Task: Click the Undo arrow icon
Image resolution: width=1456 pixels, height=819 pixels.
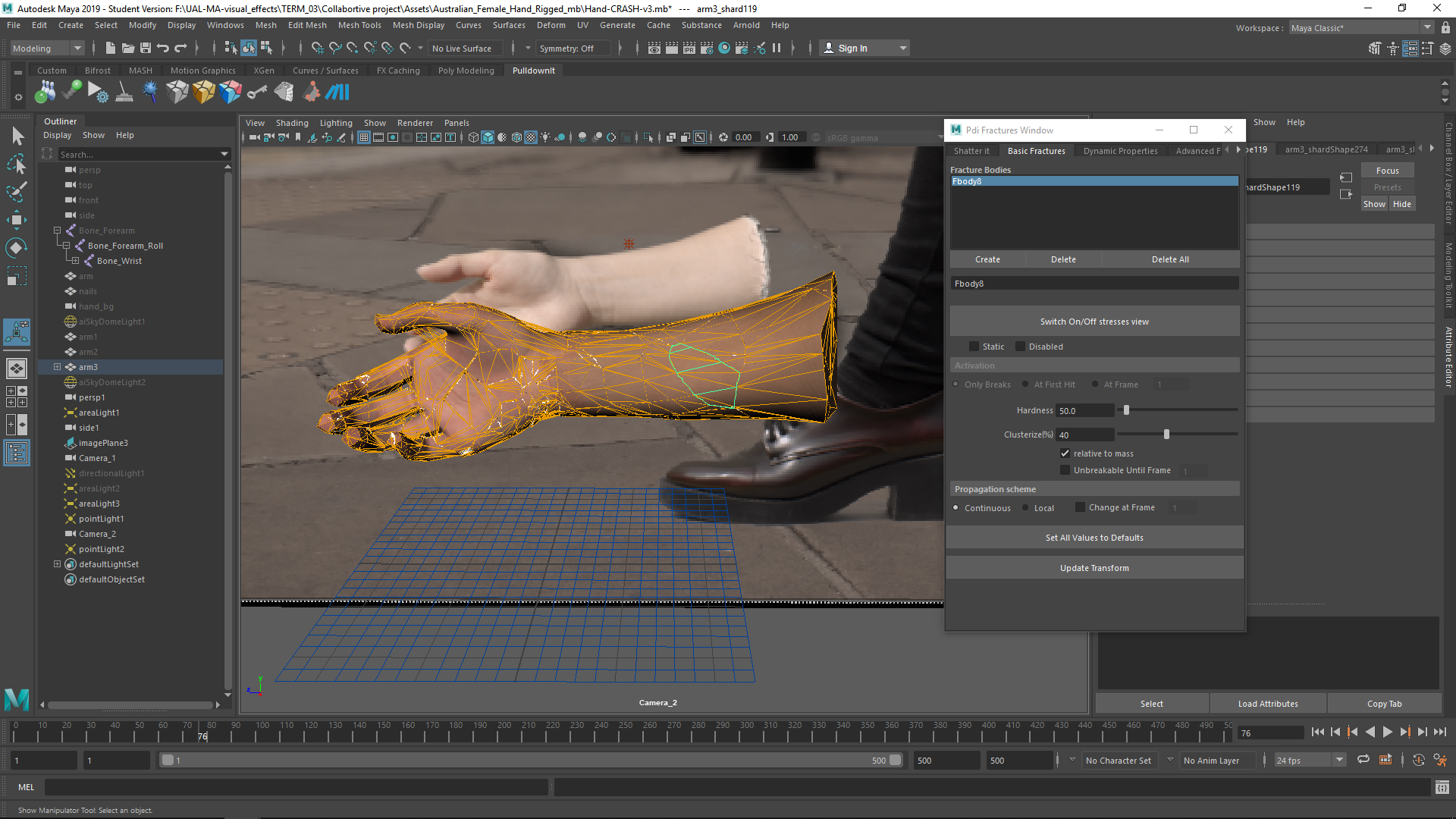Action: [x=163, y=49]
